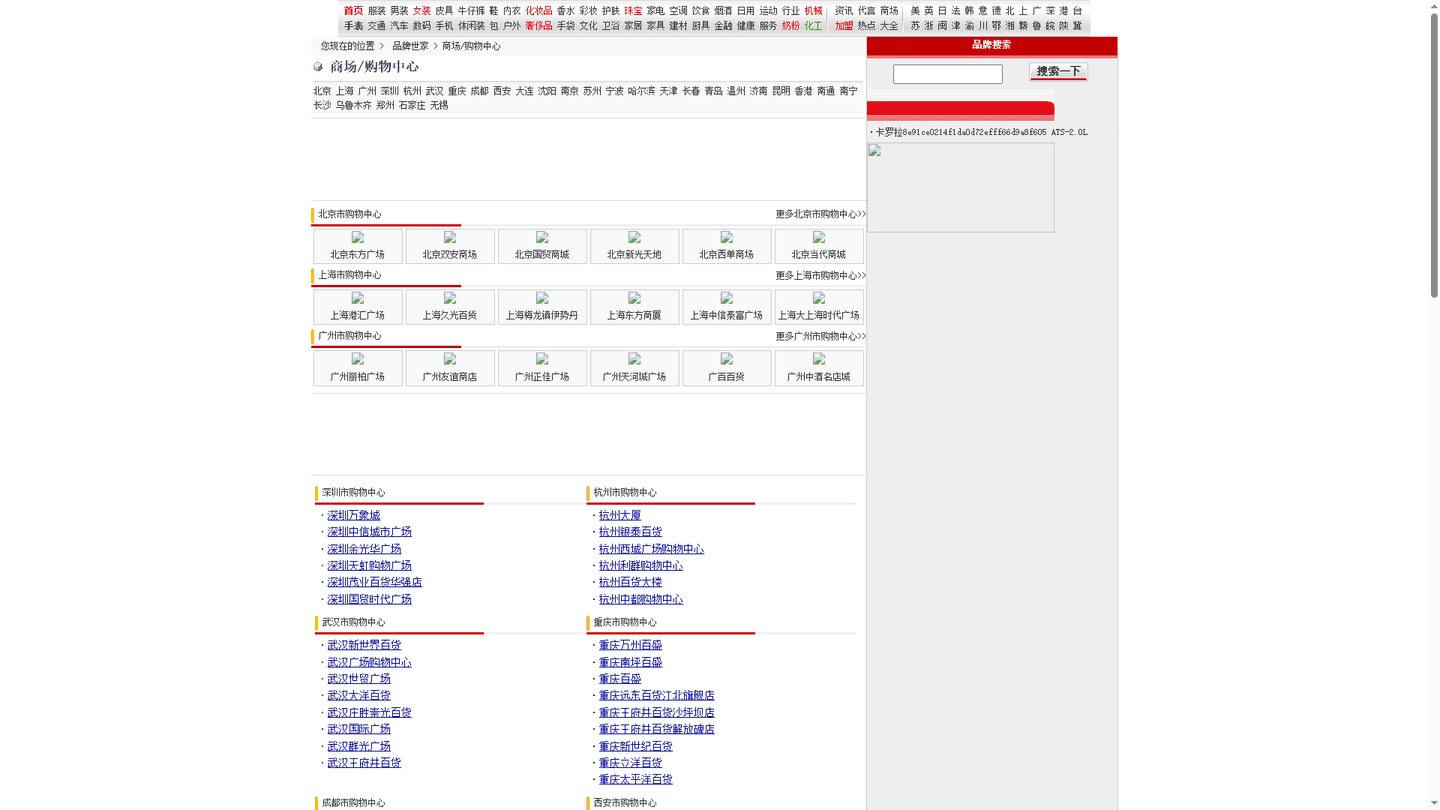Click 品牌世家 in the breadcrumb

pos(410,46)
